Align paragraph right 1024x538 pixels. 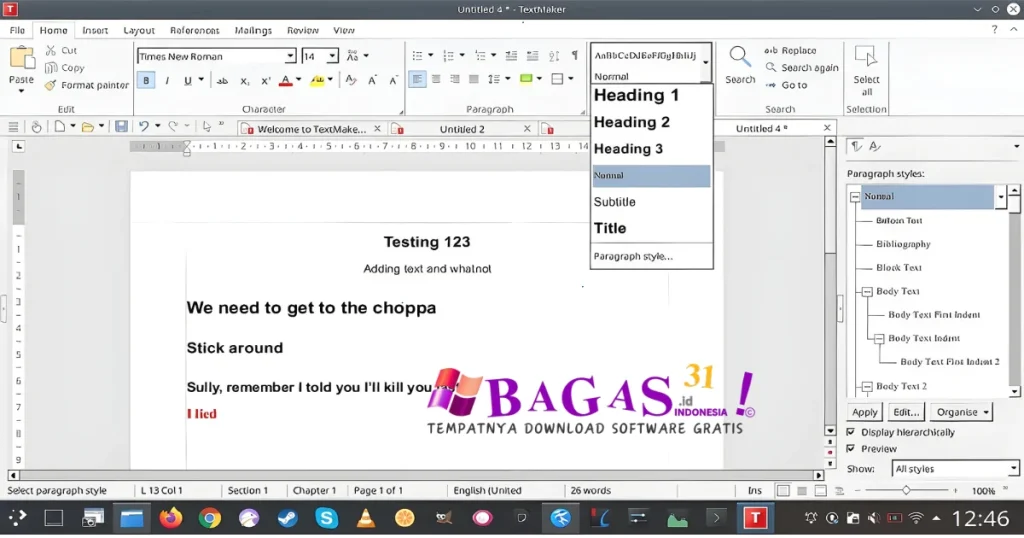point(455,79)
